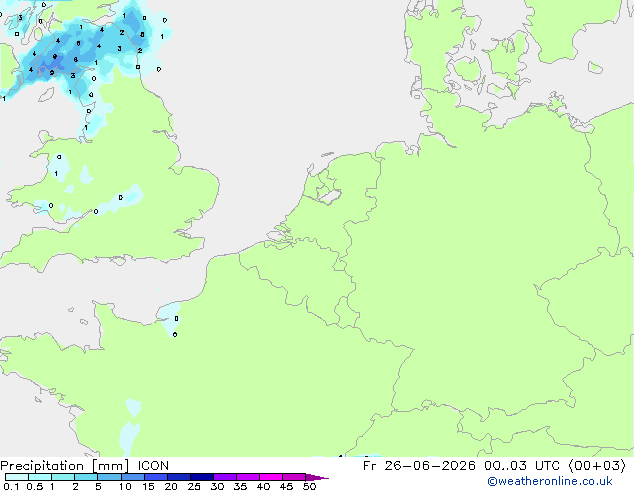This screenshot has height=490, width=634.
Task: Click the 20–25 mm legend swatch
Action: (x=178, y=477)
